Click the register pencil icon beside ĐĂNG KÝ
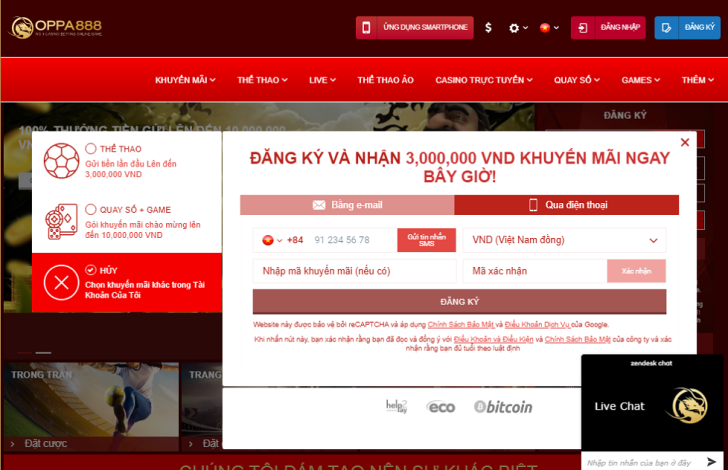The width and height of the screenshot is (728, 470). pyautogui.click(x=666, y=28)
